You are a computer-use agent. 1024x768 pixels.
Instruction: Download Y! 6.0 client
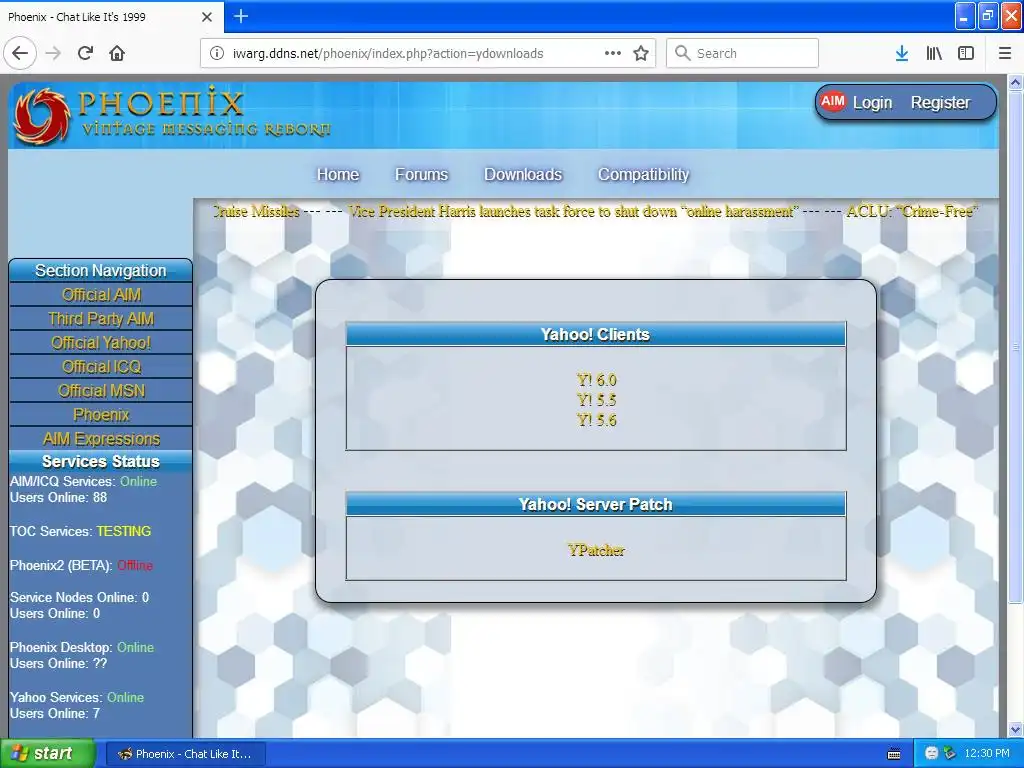click(x=596, y=380)
